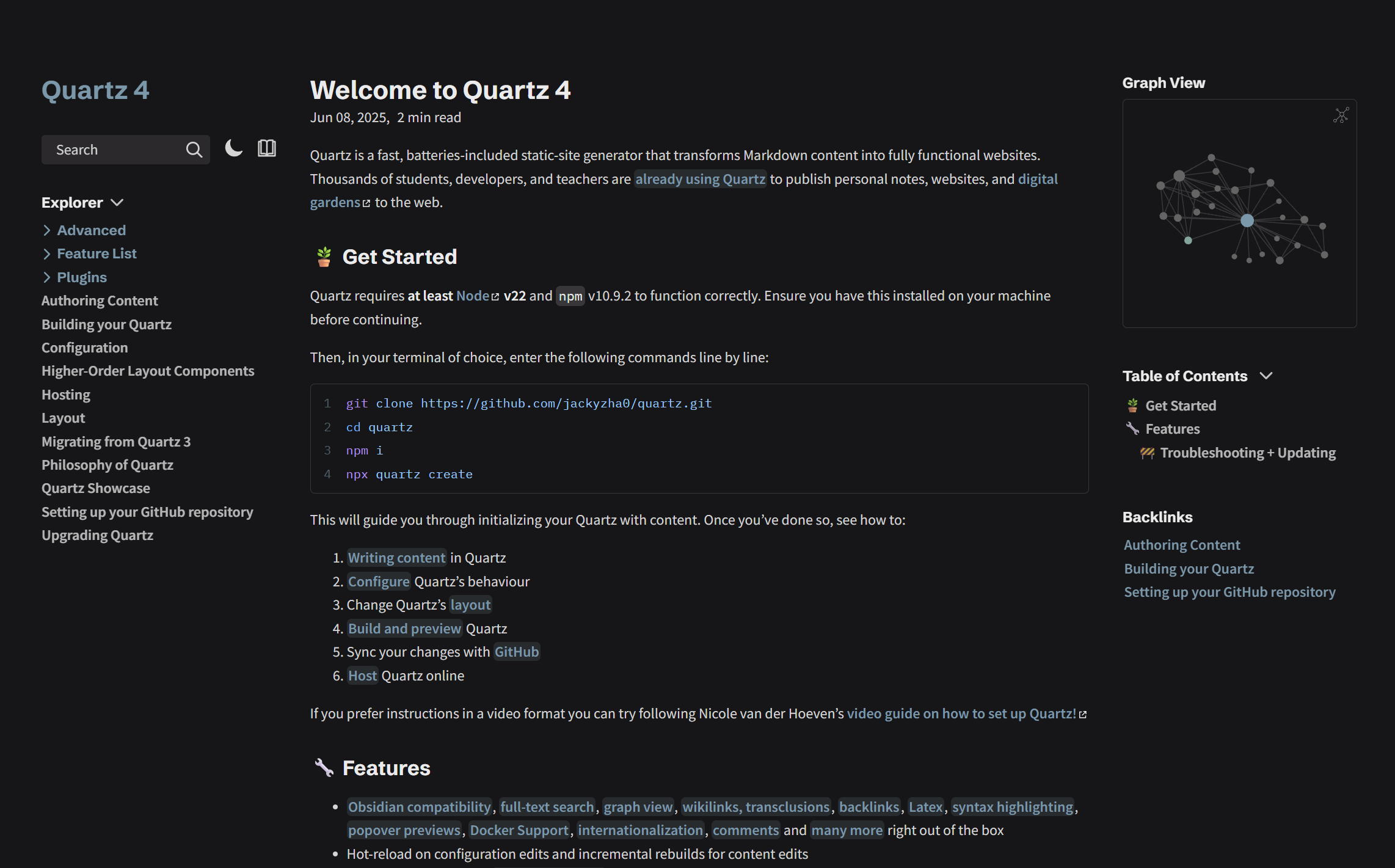The image size is (1395, 868).
Task: Open Migrating from Quartz 3 page
Action: 116,442
